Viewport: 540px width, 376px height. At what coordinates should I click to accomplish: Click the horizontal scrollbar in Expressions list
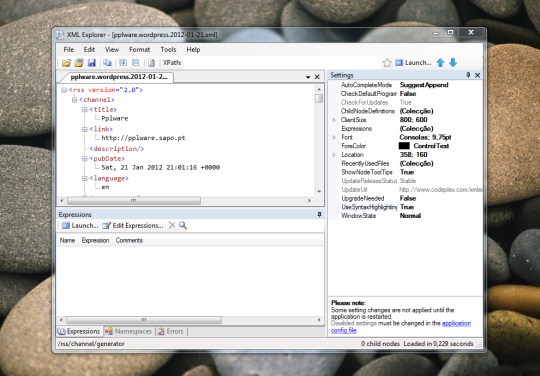(x=144, y=320)
